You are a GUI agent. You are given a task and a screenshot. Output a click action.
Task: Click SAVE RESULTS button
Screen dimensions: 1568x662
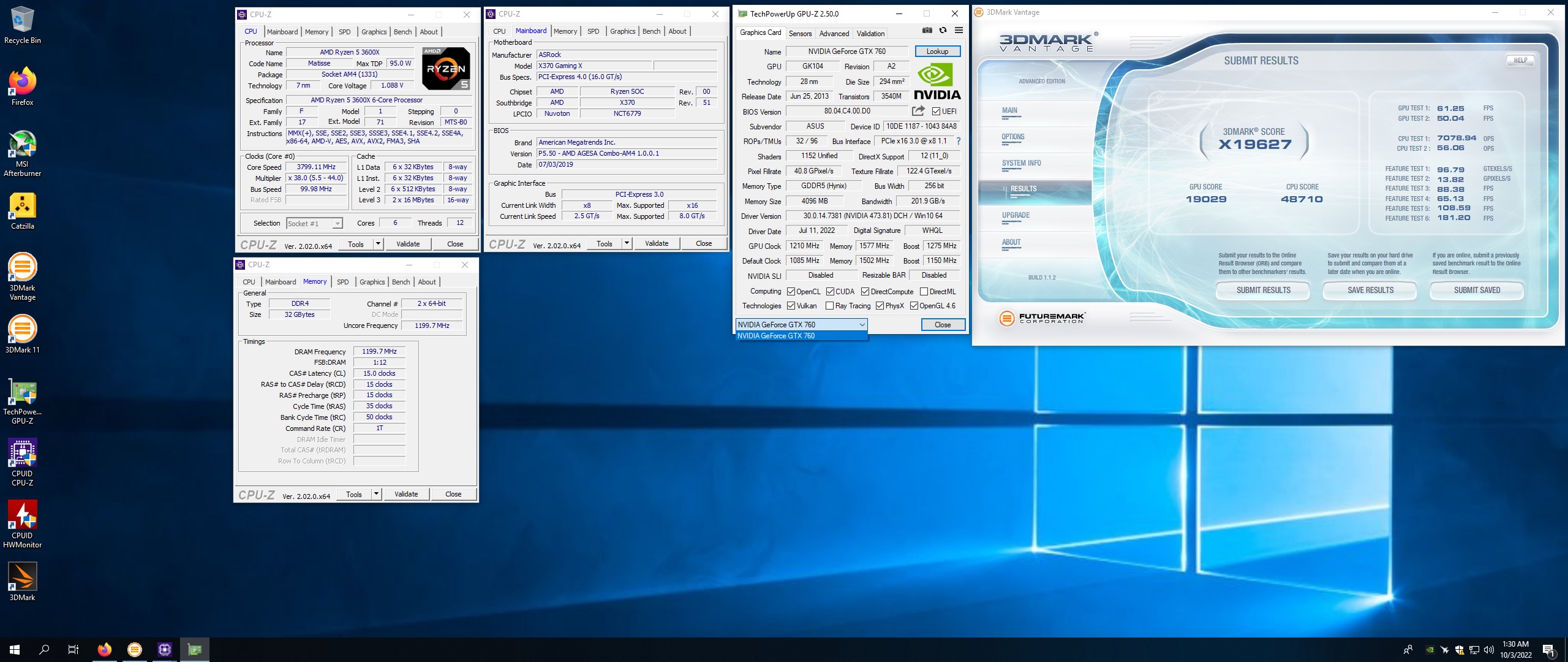1370,290
